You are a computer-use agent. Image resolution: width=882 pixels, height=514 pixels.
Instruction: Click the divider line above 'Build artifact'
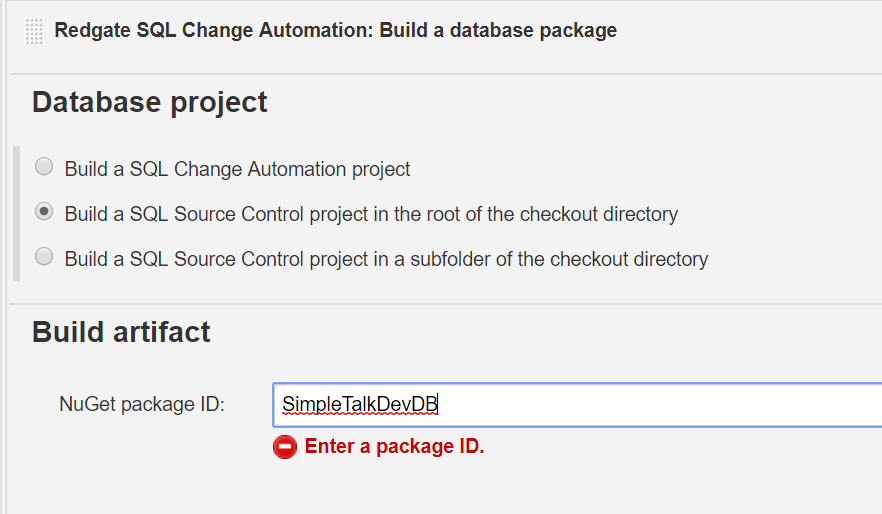point(446,304)
